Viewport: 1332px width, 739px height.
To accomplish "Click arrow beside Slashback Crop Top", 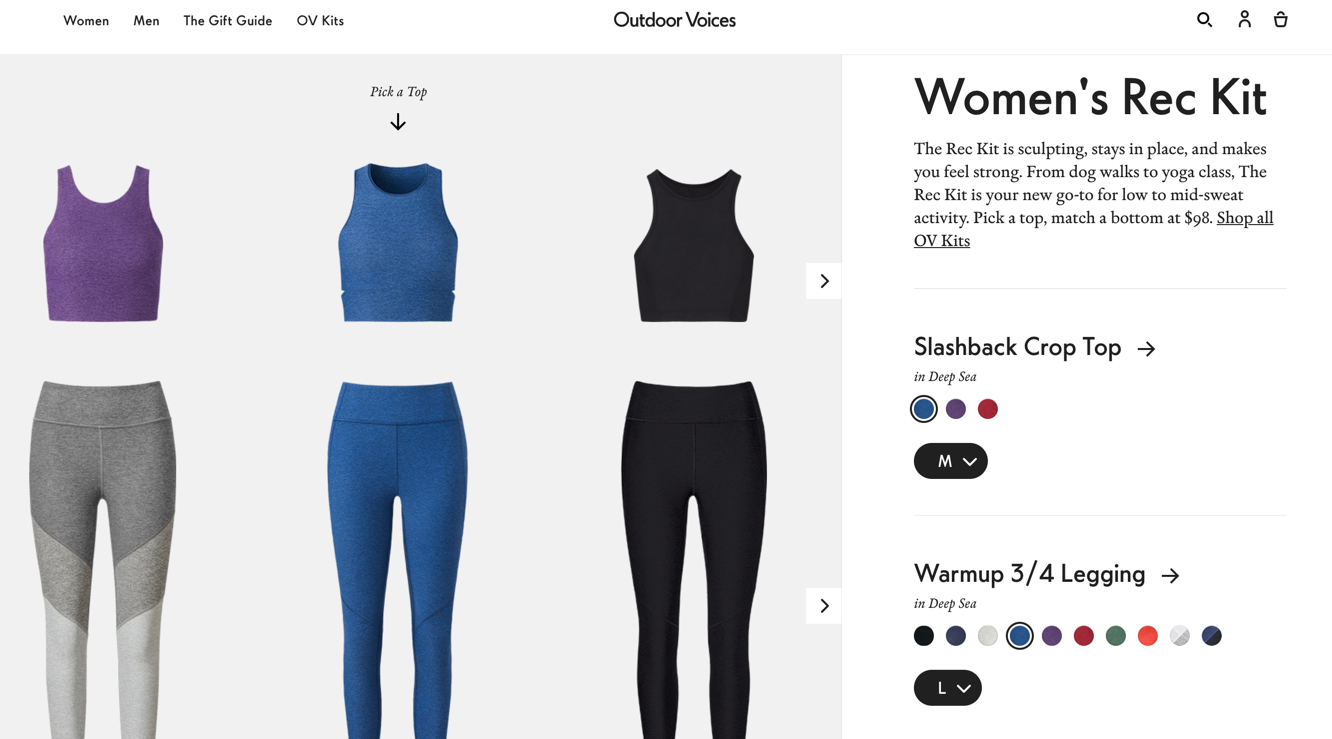I will (1146, 349).
